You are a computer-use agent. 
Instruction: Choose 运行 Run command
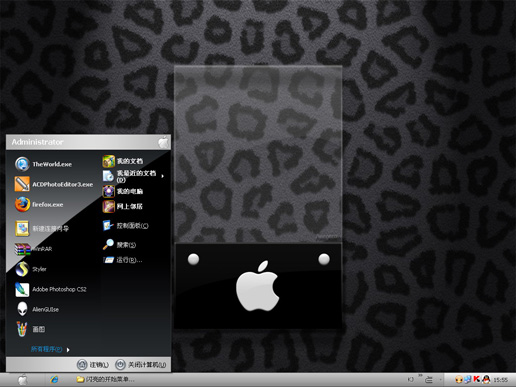[x=123, y=260]
